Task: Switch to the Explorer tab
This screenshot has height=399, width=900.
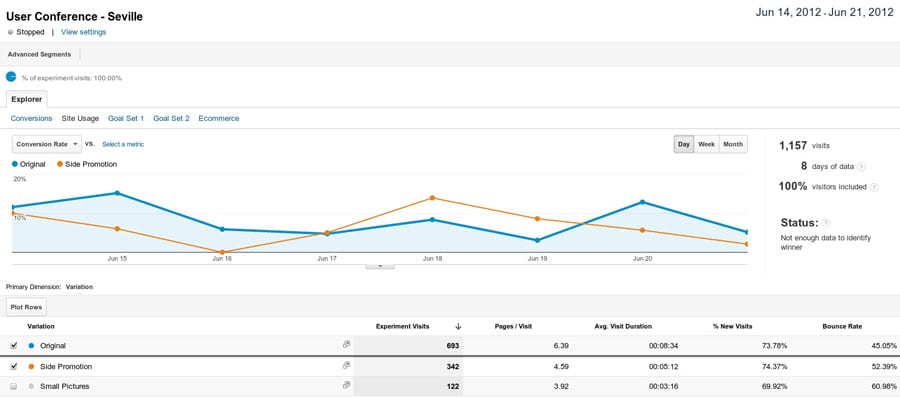Action: pyautogui.click(x=26, y=99)
